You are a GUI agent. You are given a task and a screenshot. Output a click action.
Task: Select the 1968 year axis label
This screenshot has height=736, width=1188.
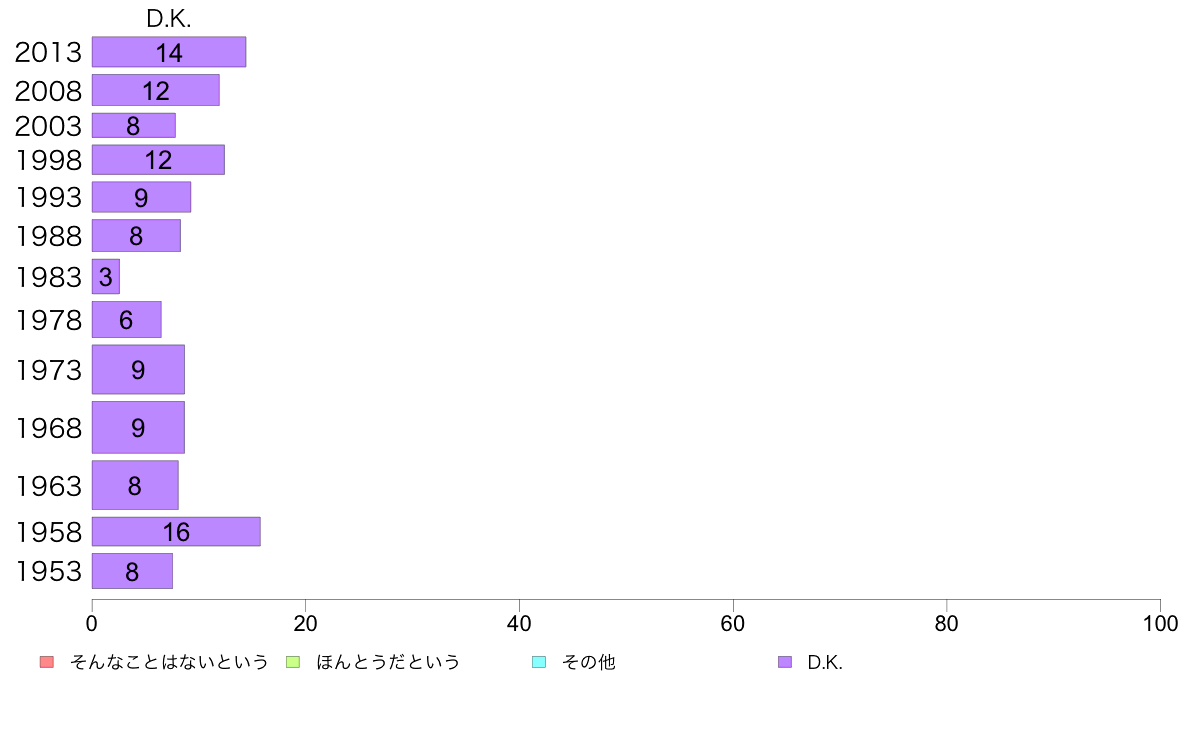point(48,428)
